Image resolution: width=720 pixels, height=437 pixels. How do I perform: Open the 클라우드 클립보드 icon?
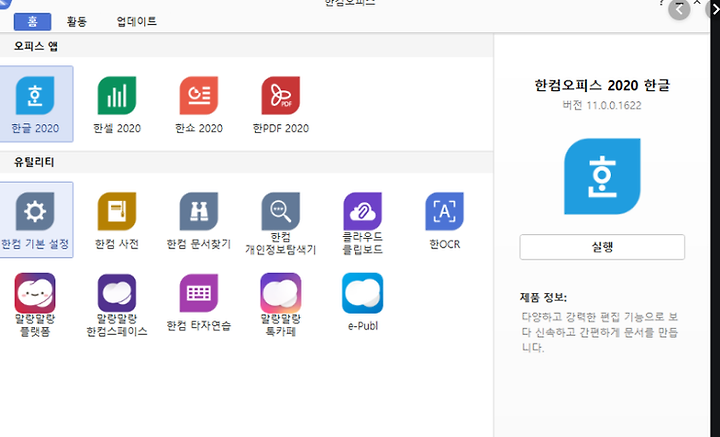pos(362,211)
